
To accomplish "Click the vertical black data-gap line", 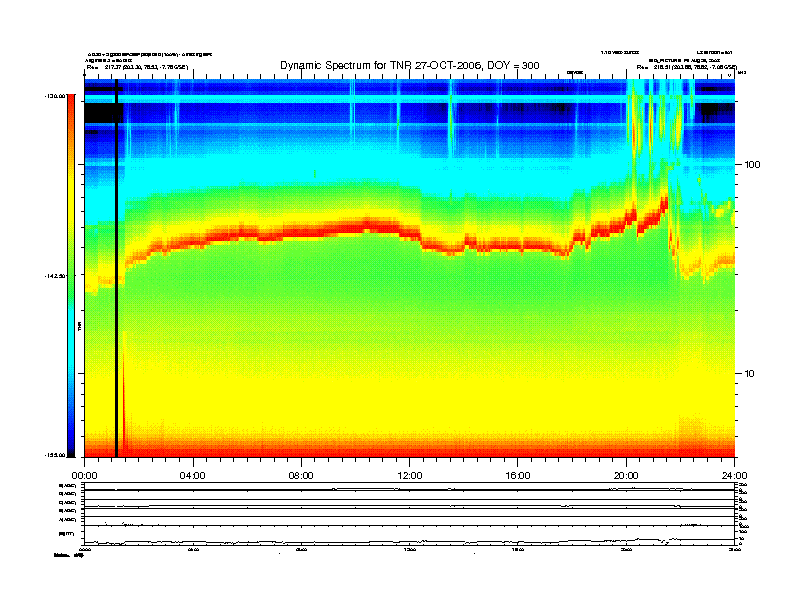I will coord(117,268).
